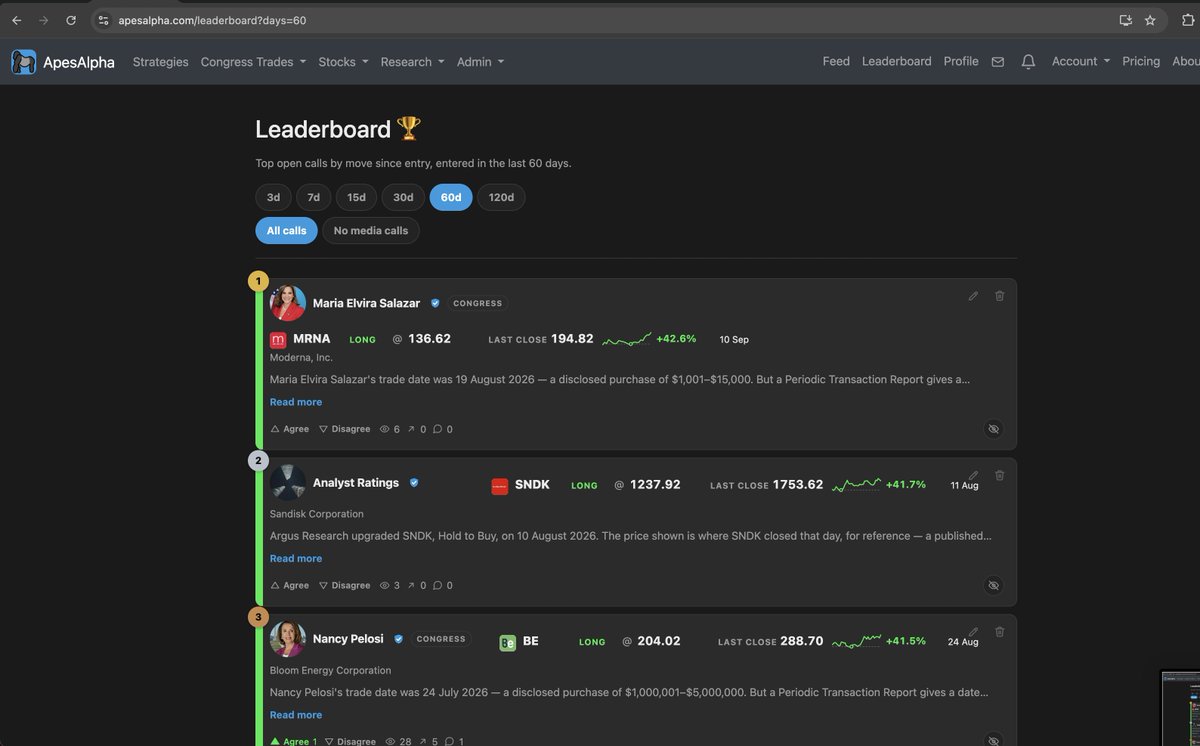Edit the Maria Elvira Salazar call
This screenshot has width=1200, height=746.
[x=973, y=296]
